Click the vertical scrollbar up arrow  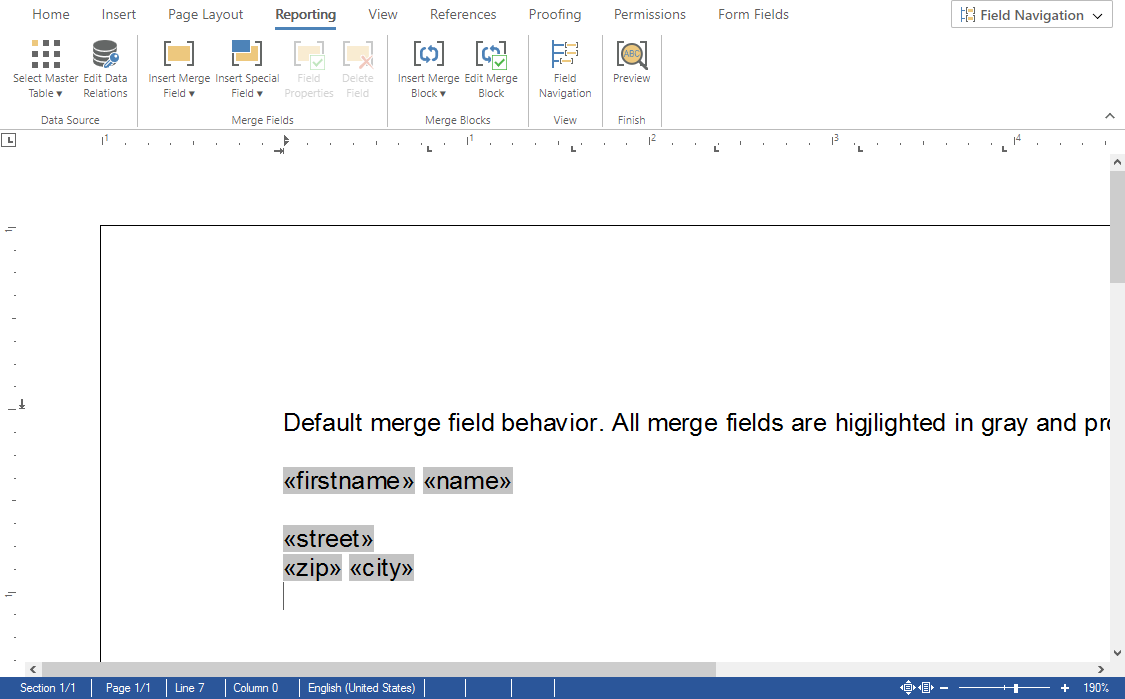[x=1117, y=162]
